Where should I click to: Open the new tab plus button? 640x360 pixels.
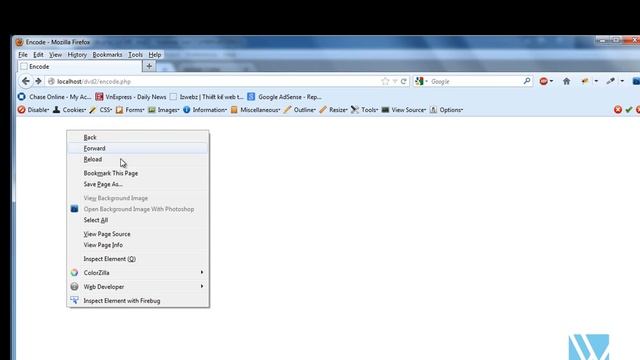[x=149, y=66]
